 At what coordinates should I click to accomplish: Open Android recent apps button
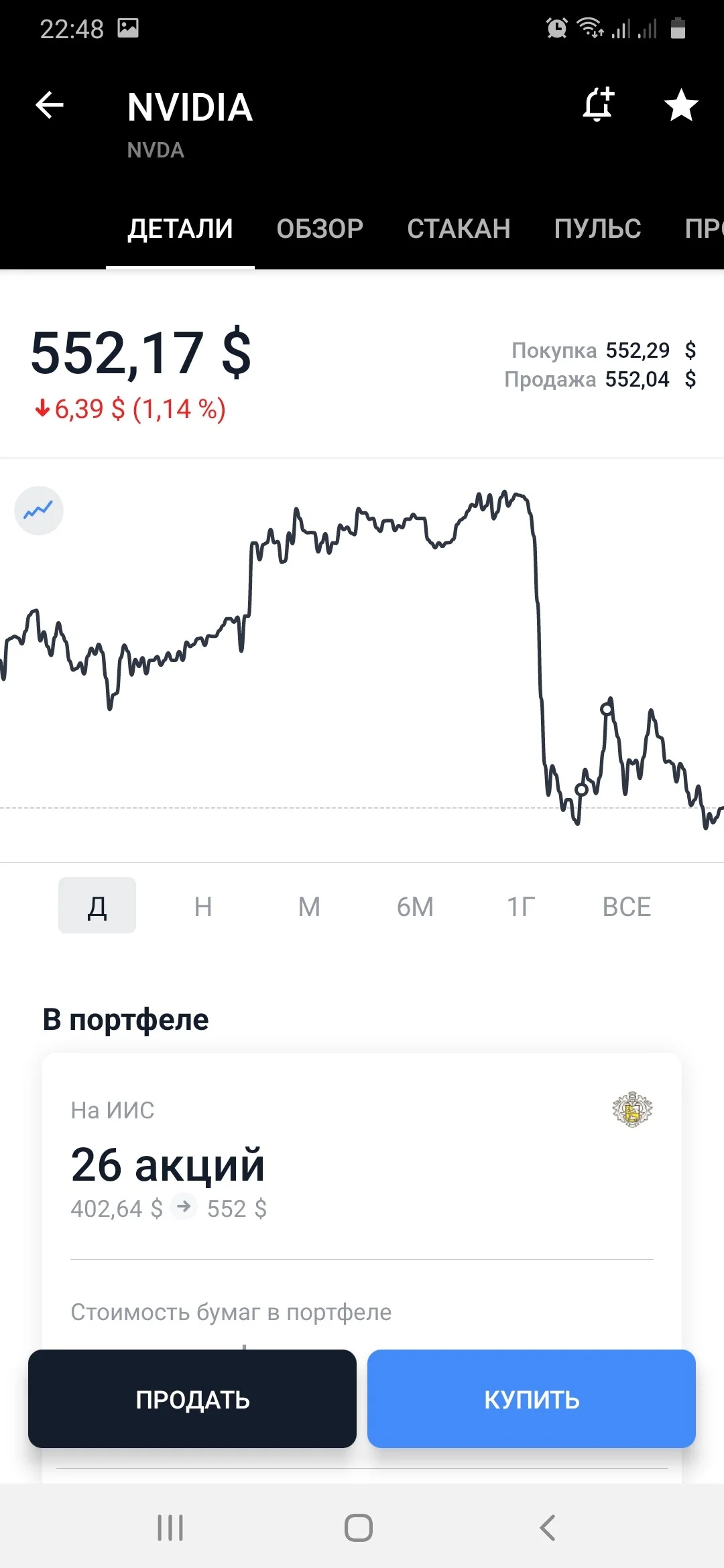click(170, 1528)
